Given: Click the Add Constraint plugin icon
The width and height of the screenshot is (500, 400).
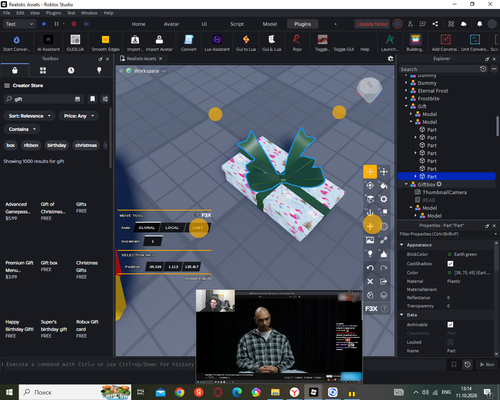Looking at the screenshot, I should (x=446, y=40).
